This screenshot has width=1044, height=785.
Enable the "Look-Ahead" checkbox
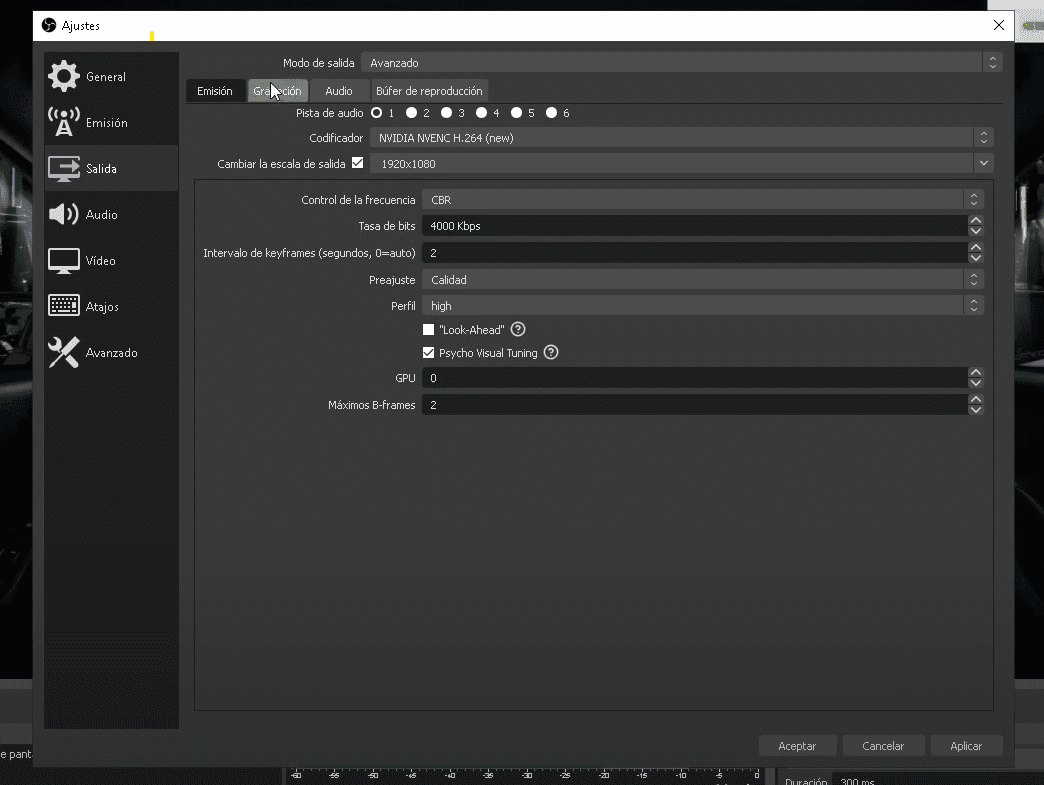429,330
